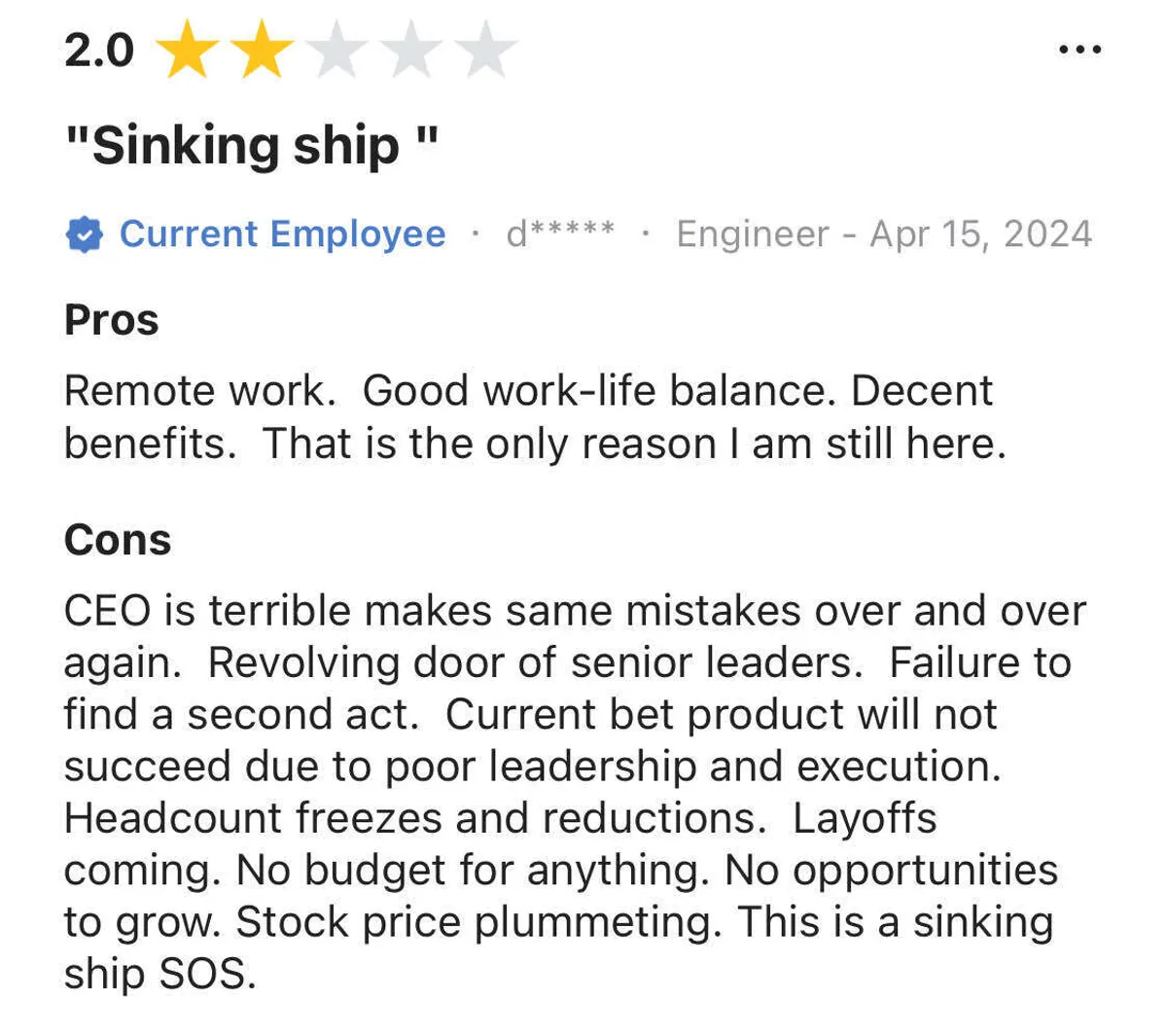
Task: Click the Current Employee label
Action: tap(282, 234)
